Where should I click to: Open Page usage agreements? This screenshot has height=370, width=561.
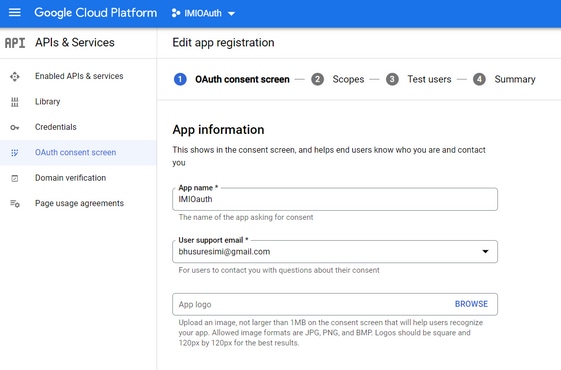click(x=79, y=203)
